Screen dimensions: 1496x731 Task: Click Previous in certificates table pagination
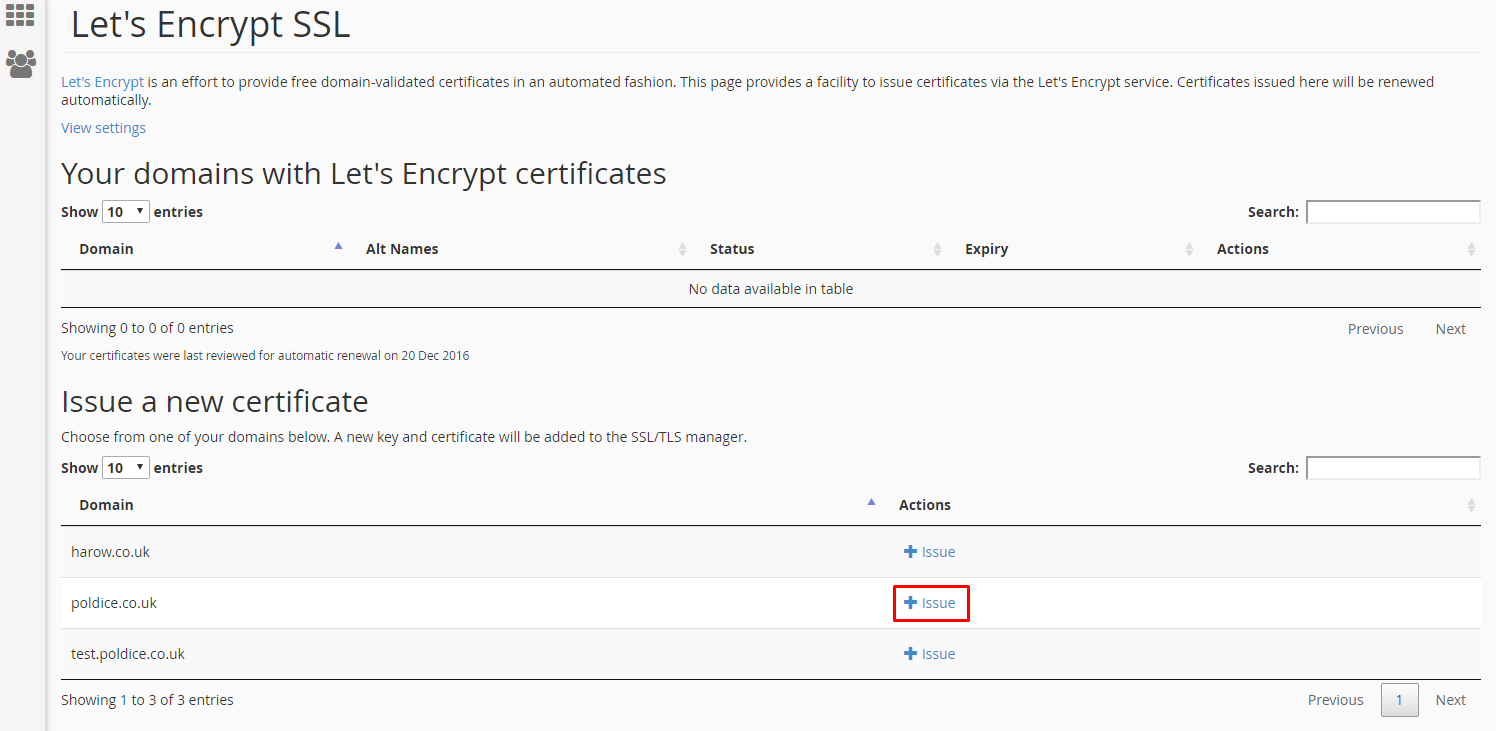1375,329
